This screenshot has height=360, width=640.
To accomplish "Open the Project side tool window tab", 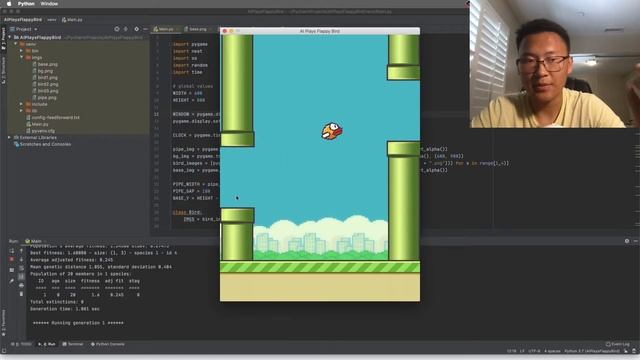I will (3, 39).
